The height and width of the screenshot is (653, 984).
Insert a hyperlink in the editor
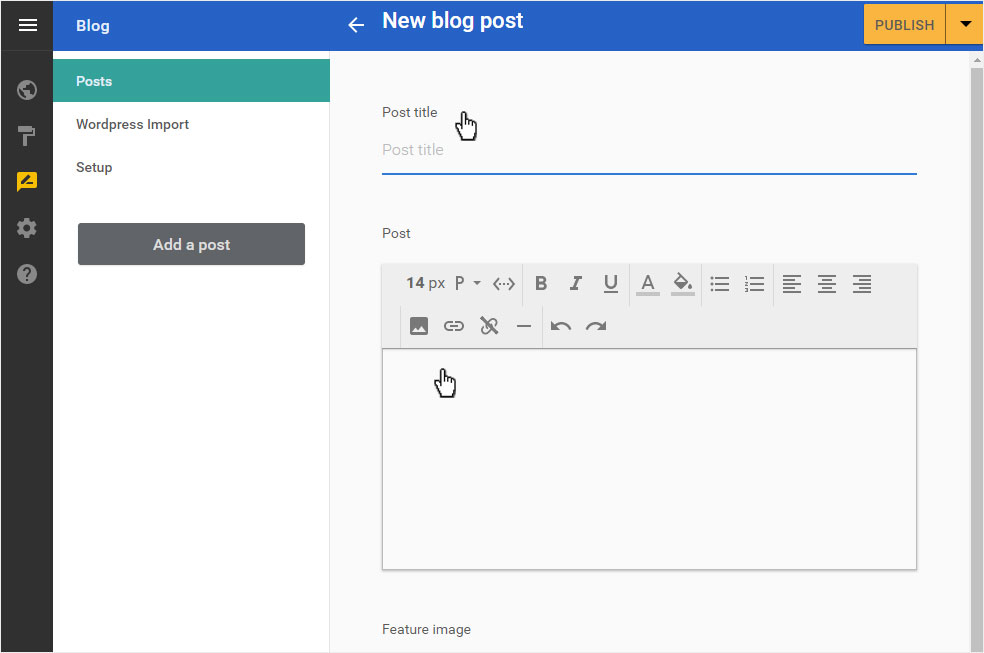click(454, 326)
